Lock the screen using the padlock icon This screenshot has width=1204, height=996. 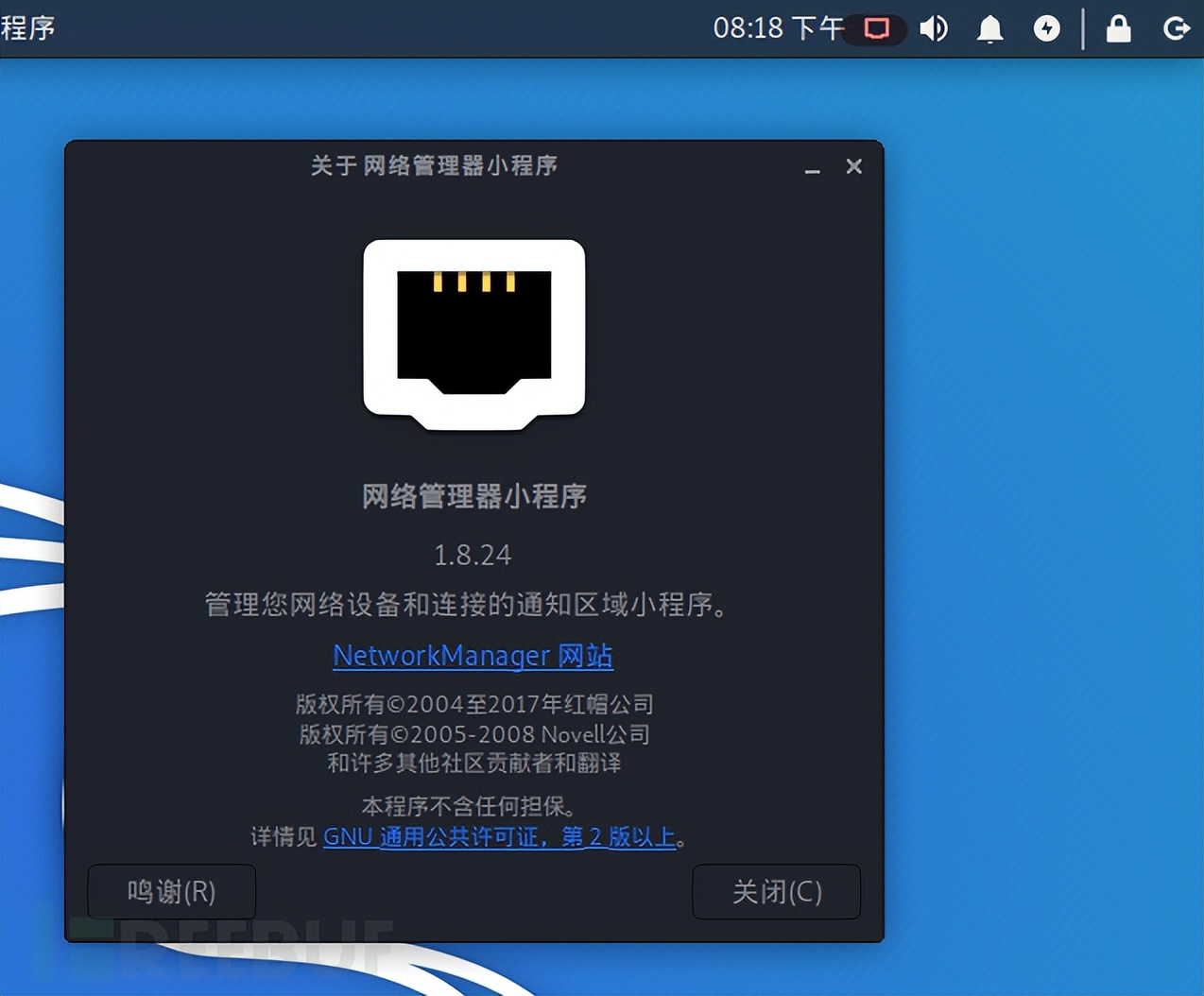(x=1118, y=28)
